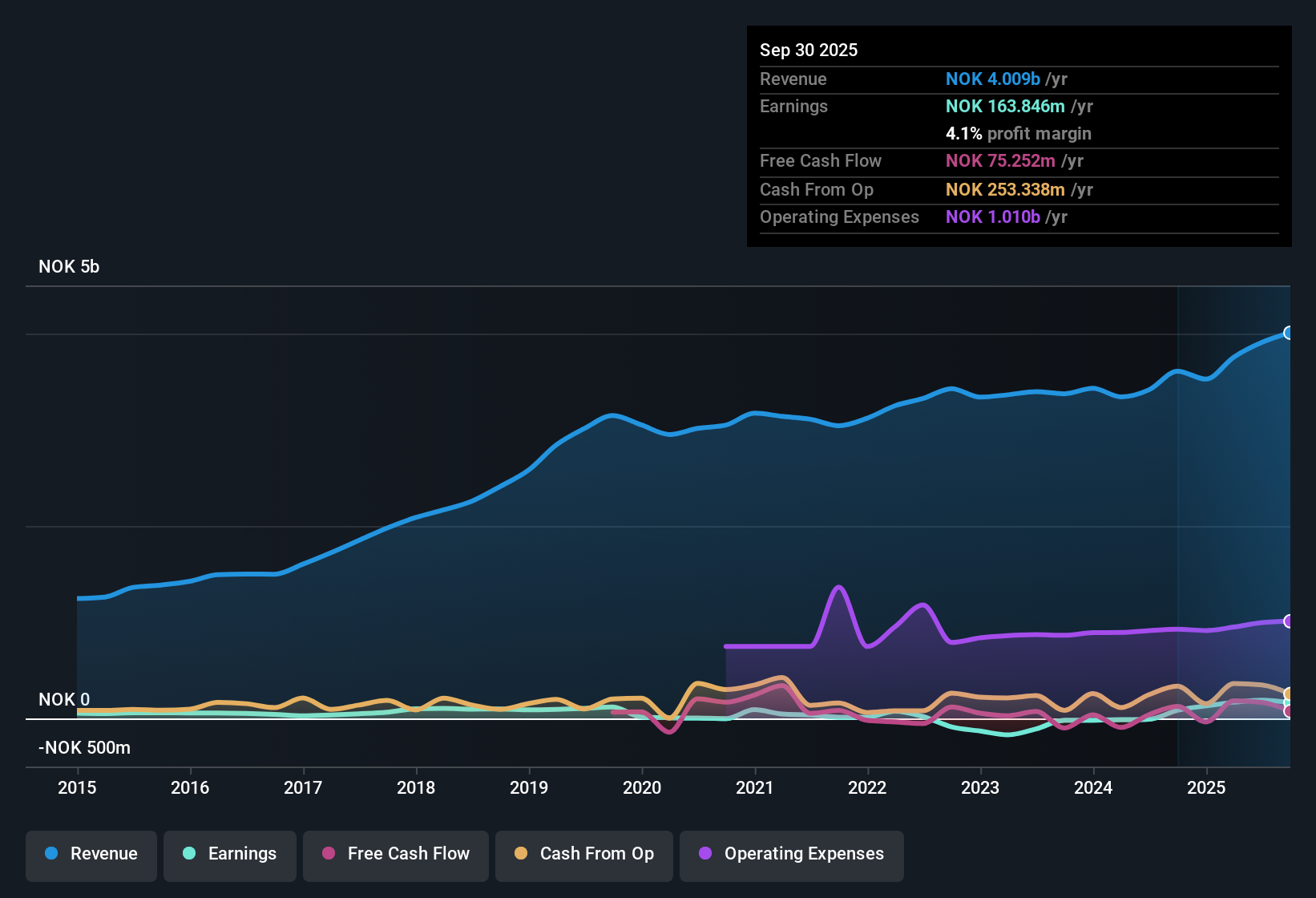Click the Free Cash Flow row in tooltip
This screenshot has height=898, width=1316.
[x=821, y=160]
